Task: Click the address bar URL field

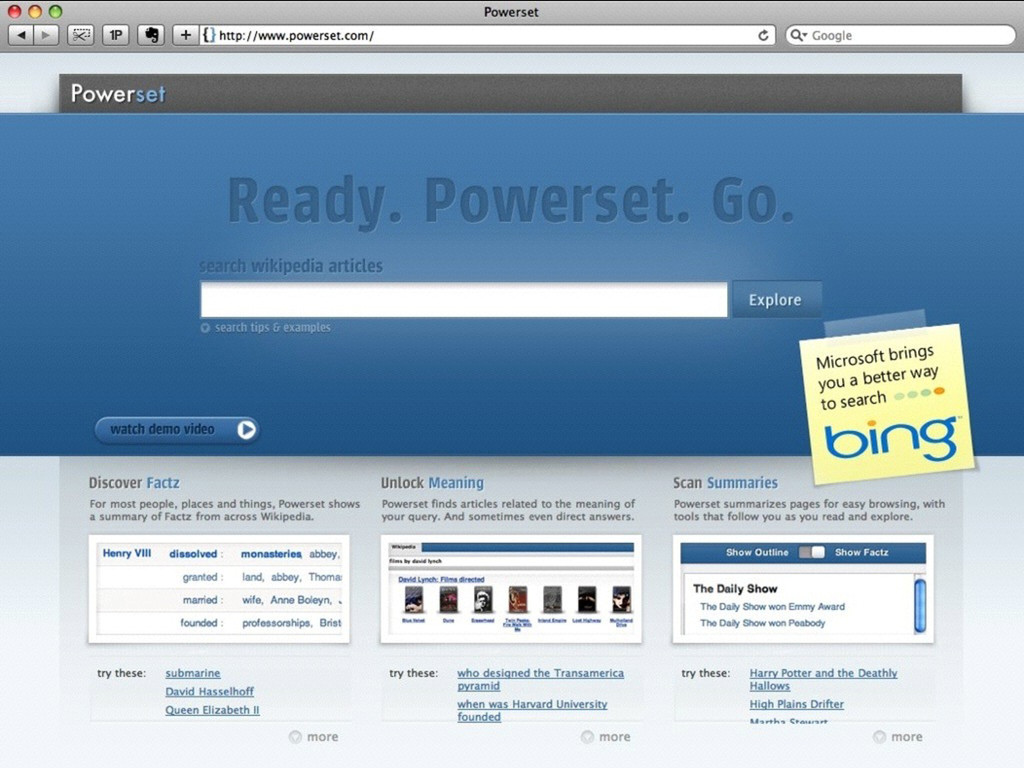Action: point(487,35)
